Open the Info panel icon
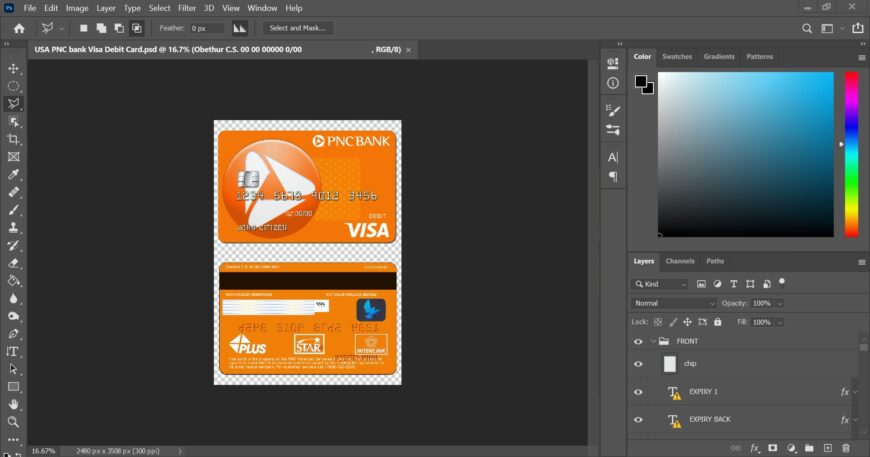The image size is (870, 457). click(x=613, y=83)
